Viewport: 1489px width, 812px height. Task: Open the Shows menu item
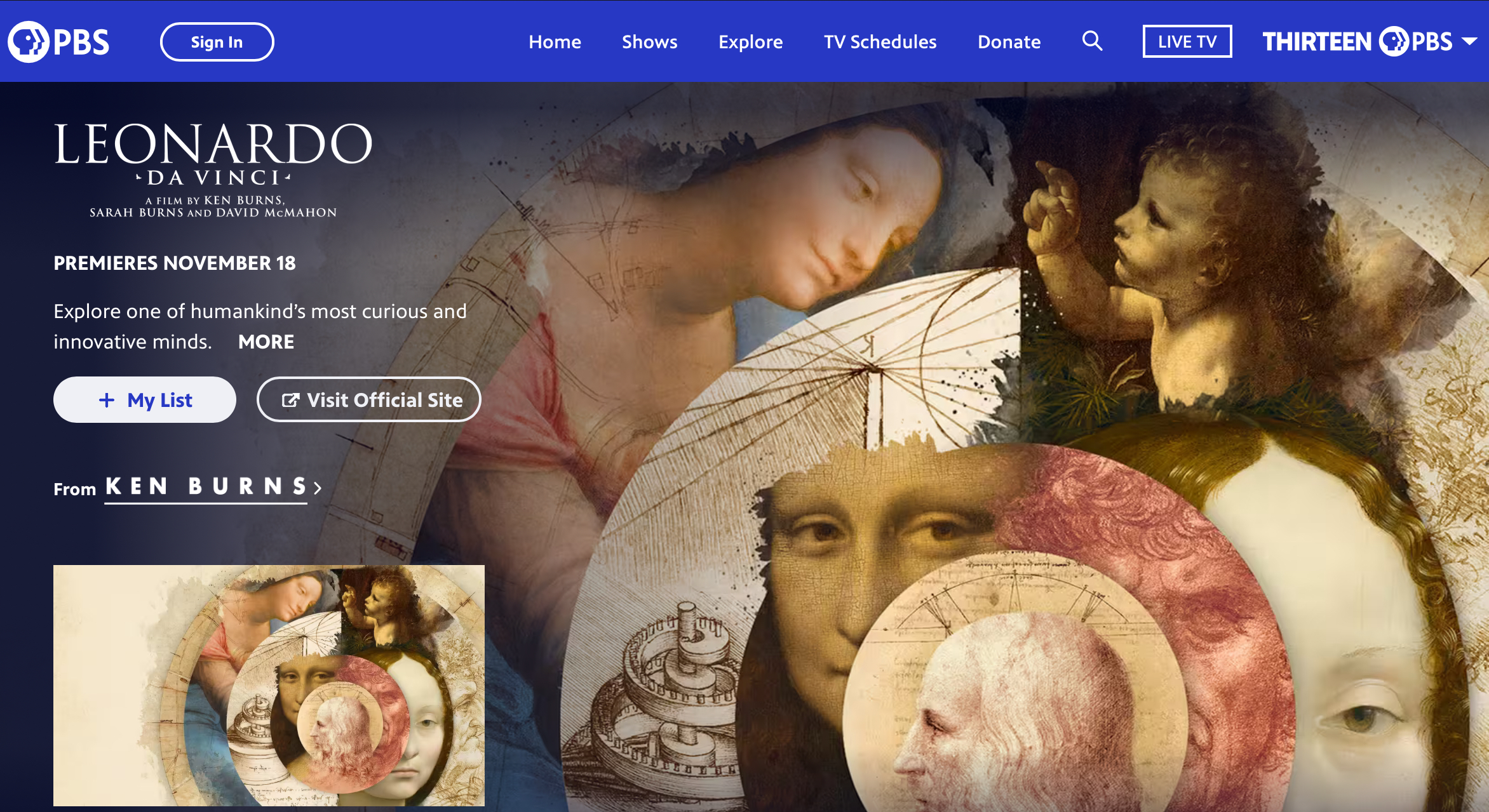pyautogui.click(x=649, y=42)
